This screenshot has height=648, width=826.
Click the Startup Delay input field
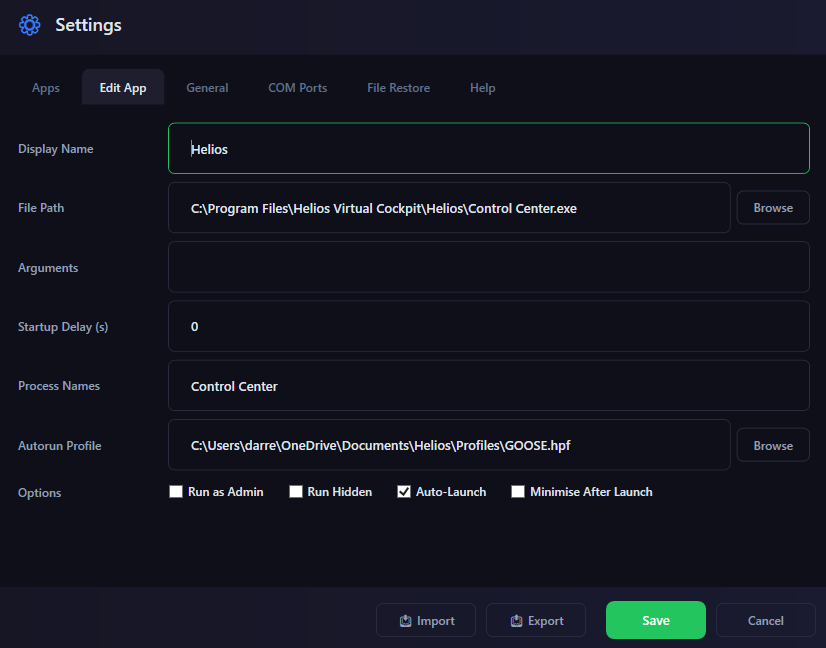(x=488, y=327)
